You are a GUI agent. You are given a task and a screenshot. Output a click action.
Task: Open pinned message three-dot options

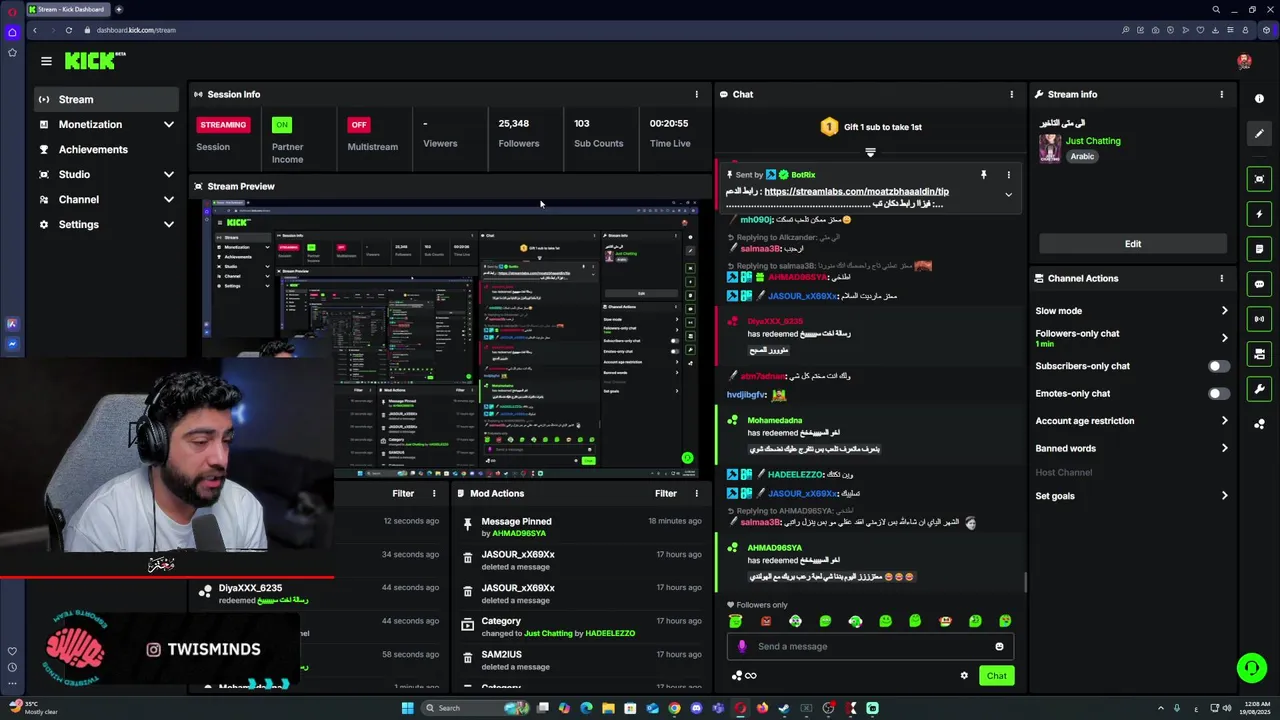tap(1008, 175)
